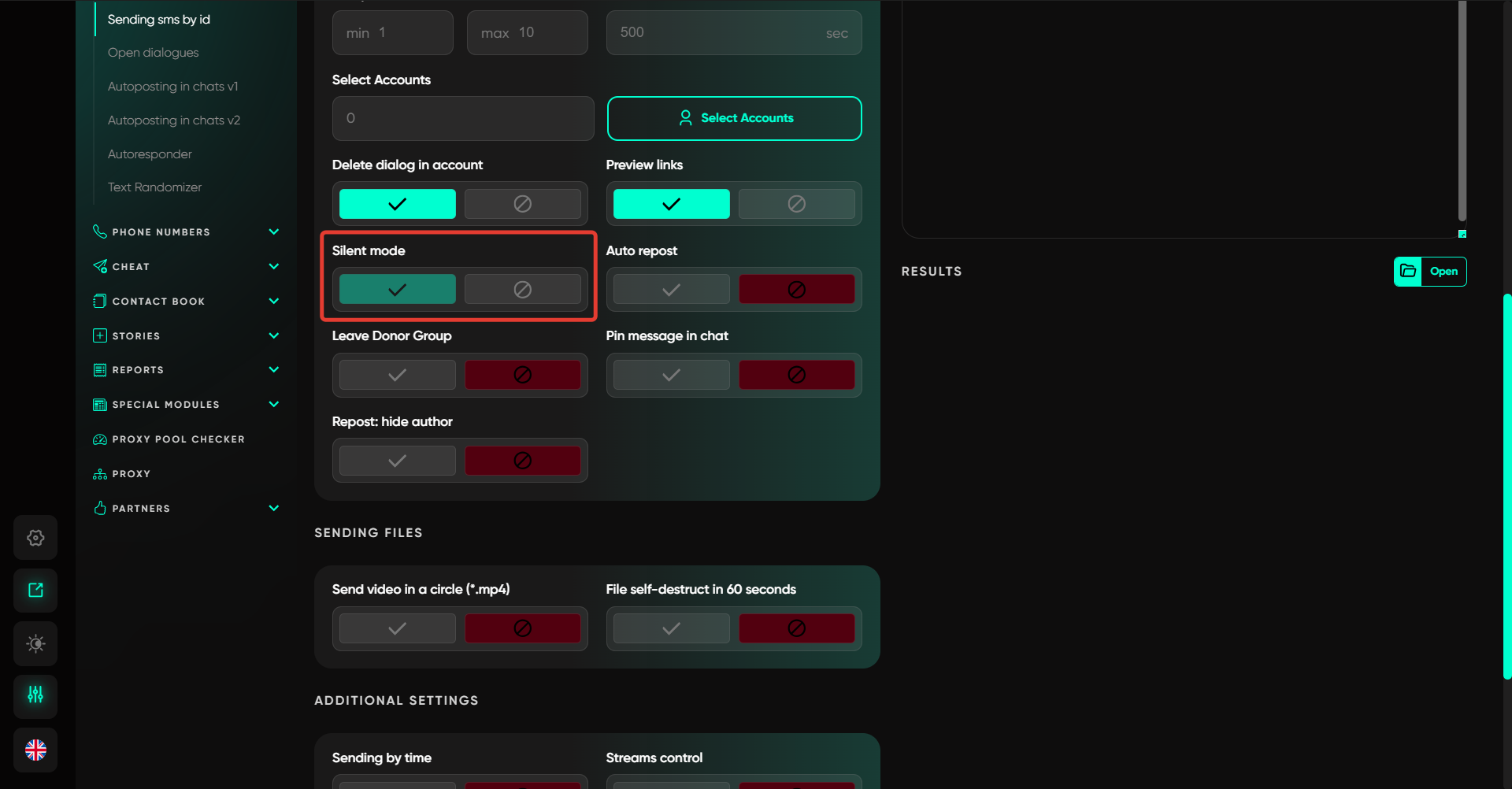The height and width of the screenshot is (789, 1512).
Task: Click the sliders equalizer icon
Action: [x=35, y=696]
